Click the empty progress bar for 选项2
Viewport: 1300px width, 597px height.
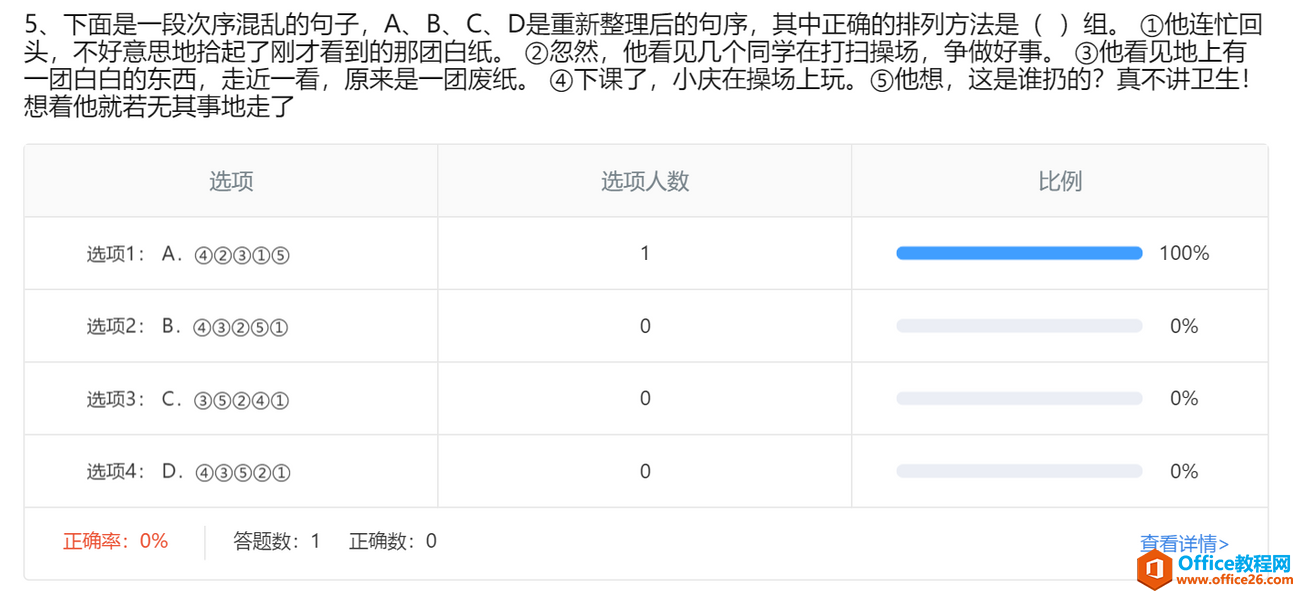(x=1019, y=326)
